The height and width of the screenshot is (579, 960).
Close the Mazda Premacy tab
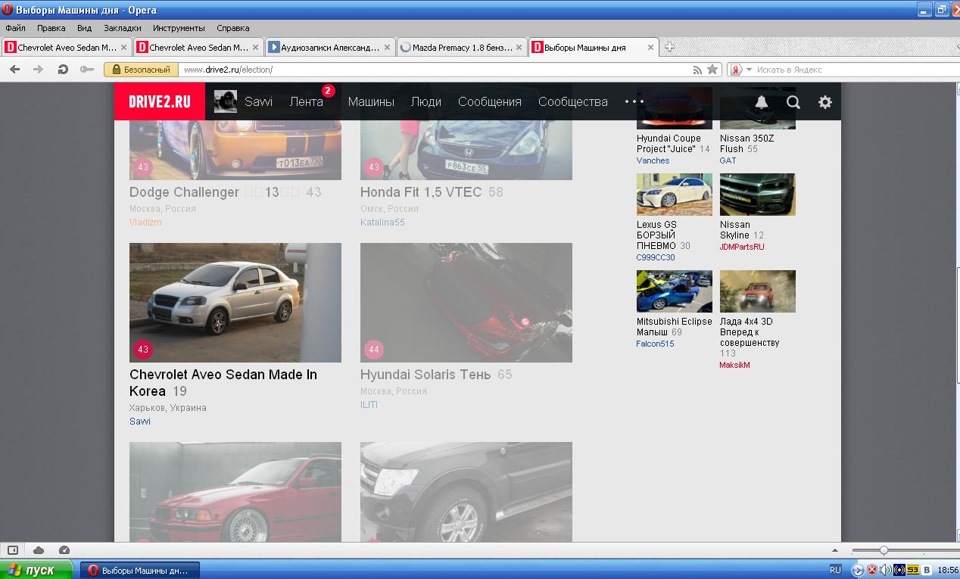pos(519,47)
